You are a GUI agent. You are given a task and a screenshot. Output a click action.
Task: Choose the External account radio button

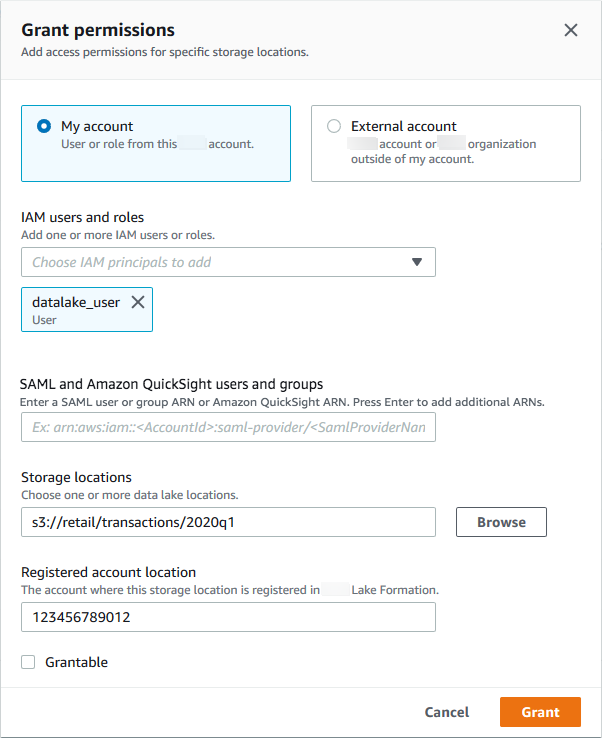click(333, 127)
